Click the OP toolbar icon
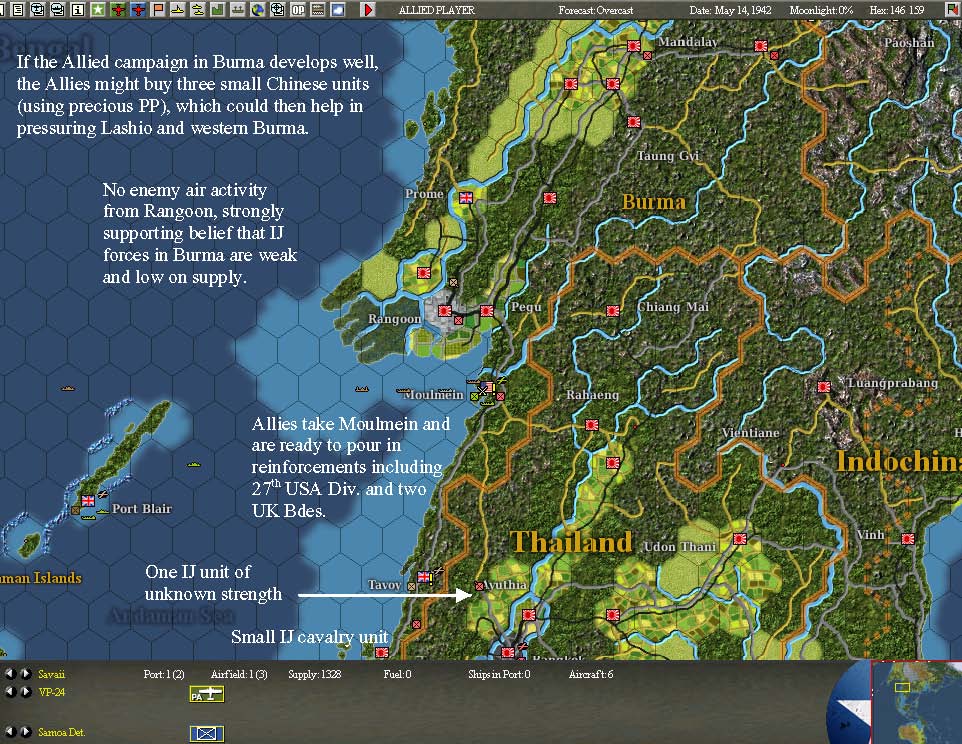The image size is (962, 744). point(298,10)
